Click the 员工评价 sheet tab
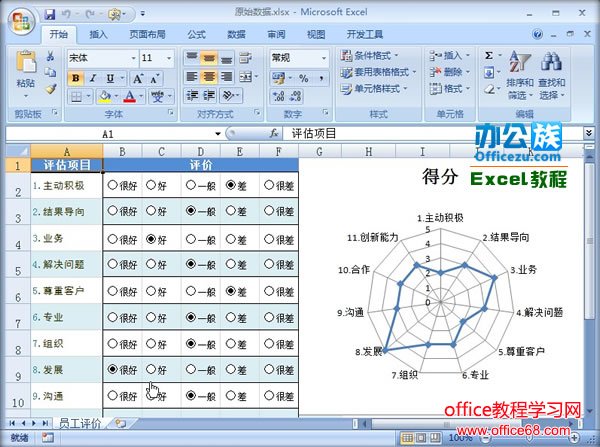Viewport: 600px width, 447px height. coord(80,423)
